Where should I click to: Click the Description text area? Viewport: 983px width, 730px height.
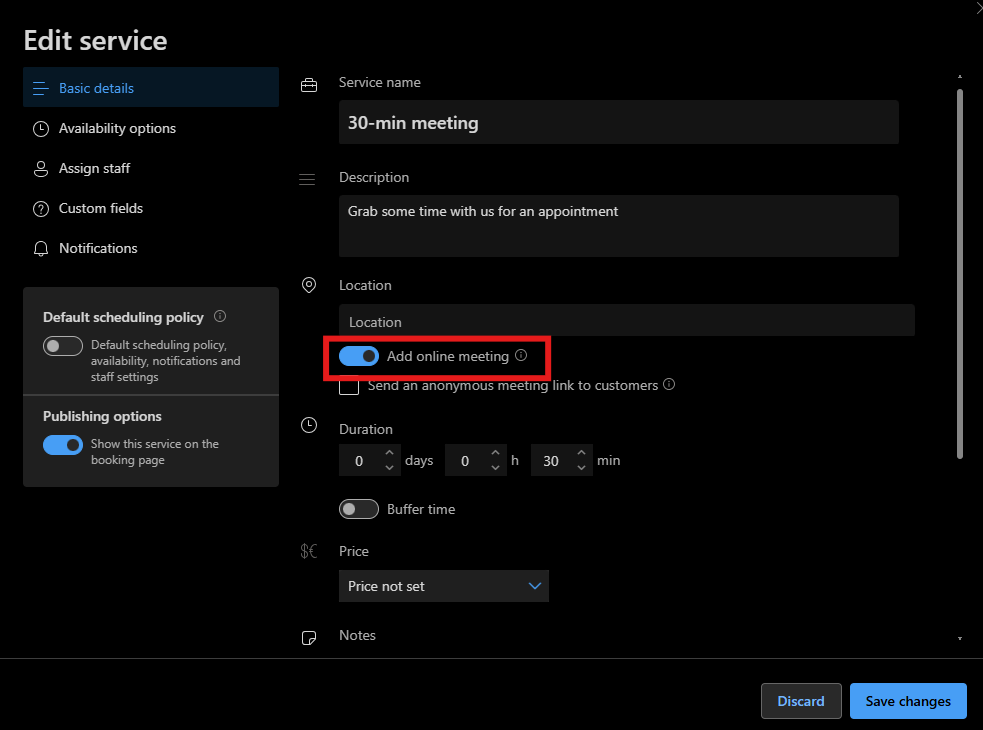[x=619, y=226]
